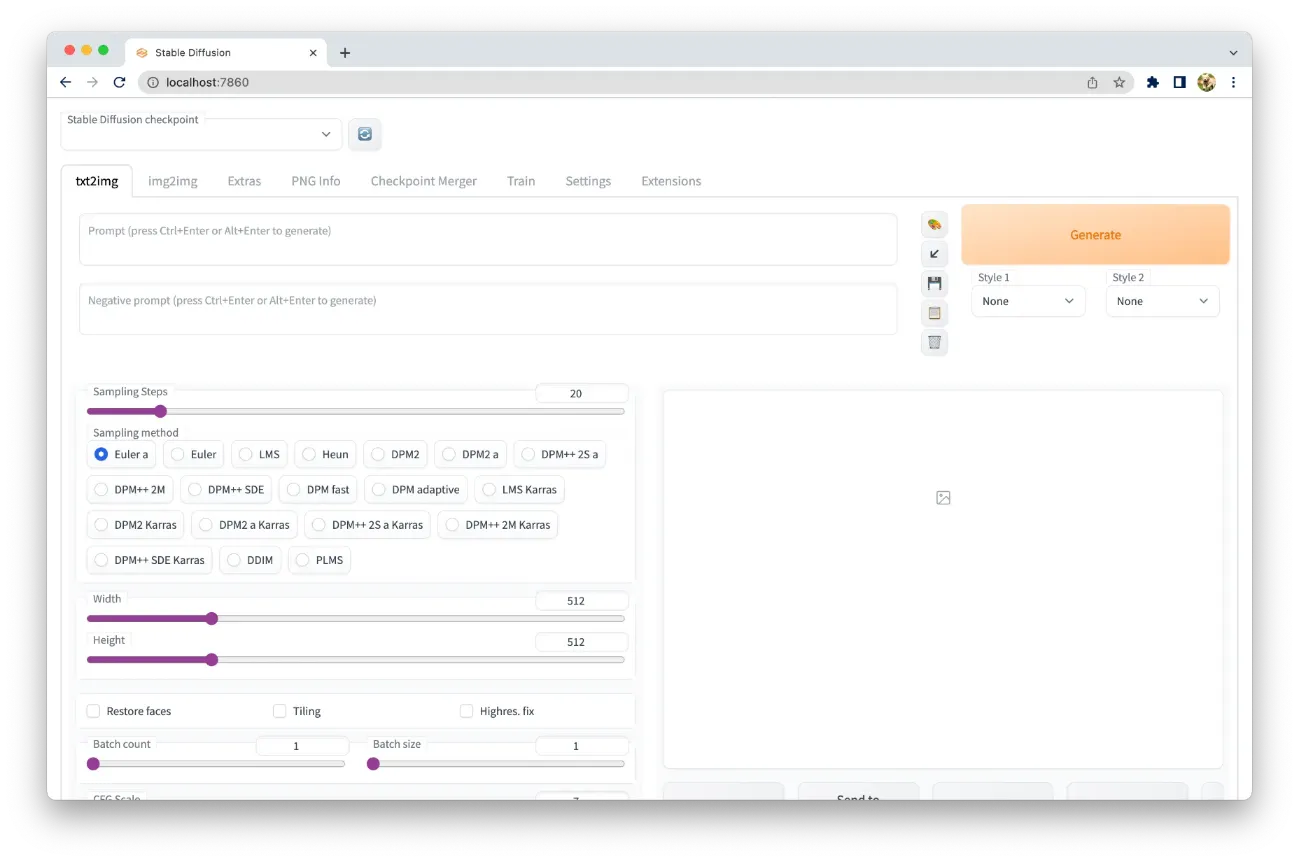Expand the Style 2 dropdown
This screenshot has width=1299, height=862.
point(1162,301)
